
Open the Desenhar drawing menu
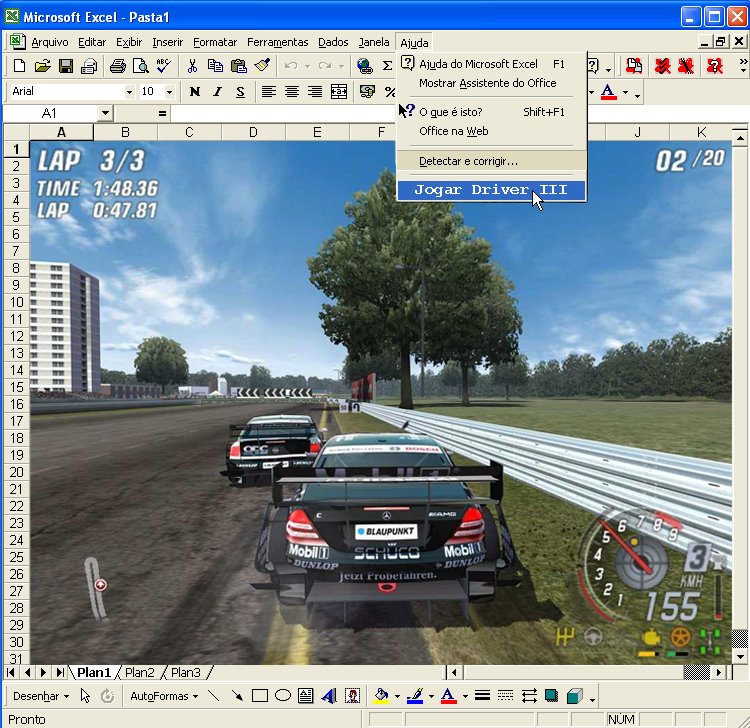coord(41,696)
